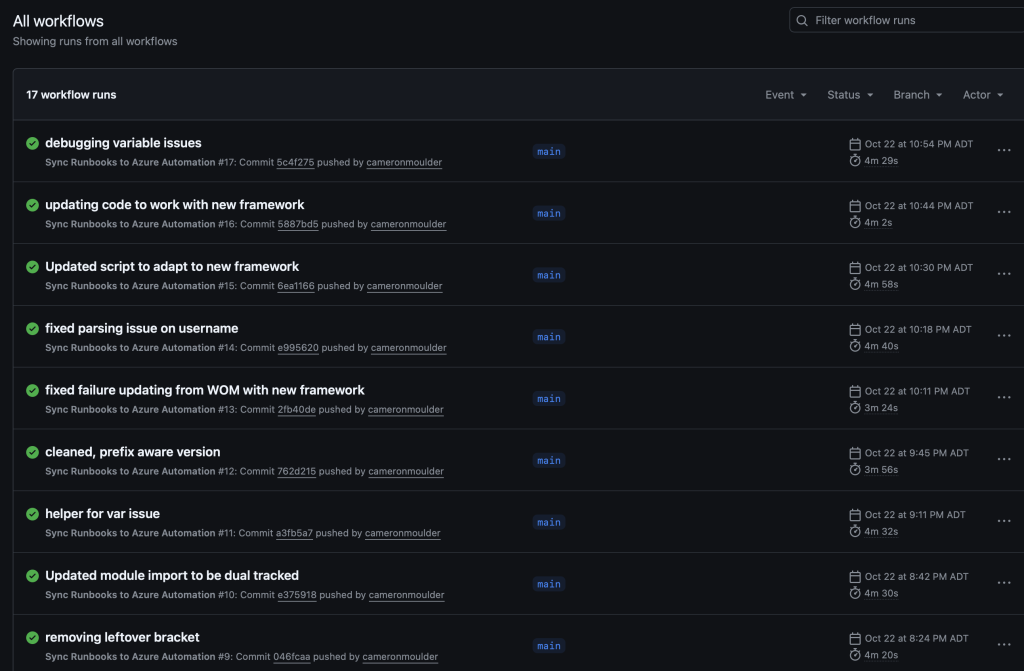
Task: Click the search magnifier icon in filter box
Action: (x=802, y=20)
